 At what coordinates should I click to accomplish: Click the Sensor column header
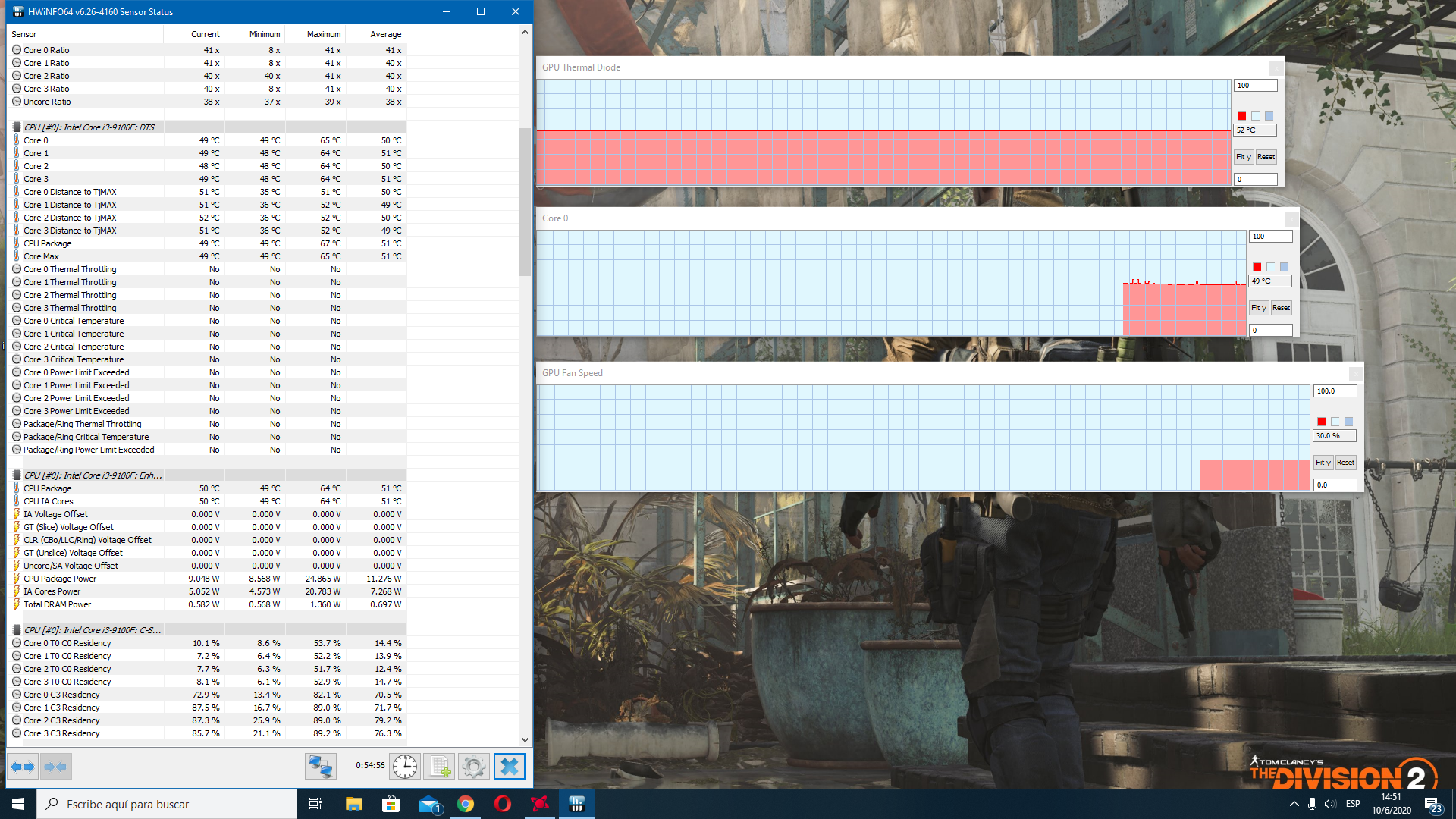click(x=85, y=34)
